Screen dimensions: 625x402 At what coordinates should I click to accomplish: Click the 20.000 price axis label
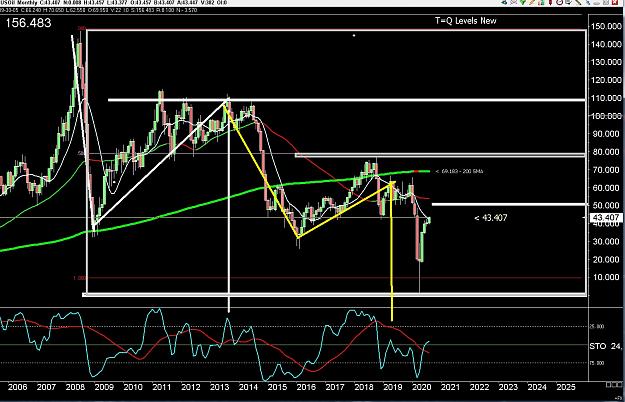tap(606, 259)
